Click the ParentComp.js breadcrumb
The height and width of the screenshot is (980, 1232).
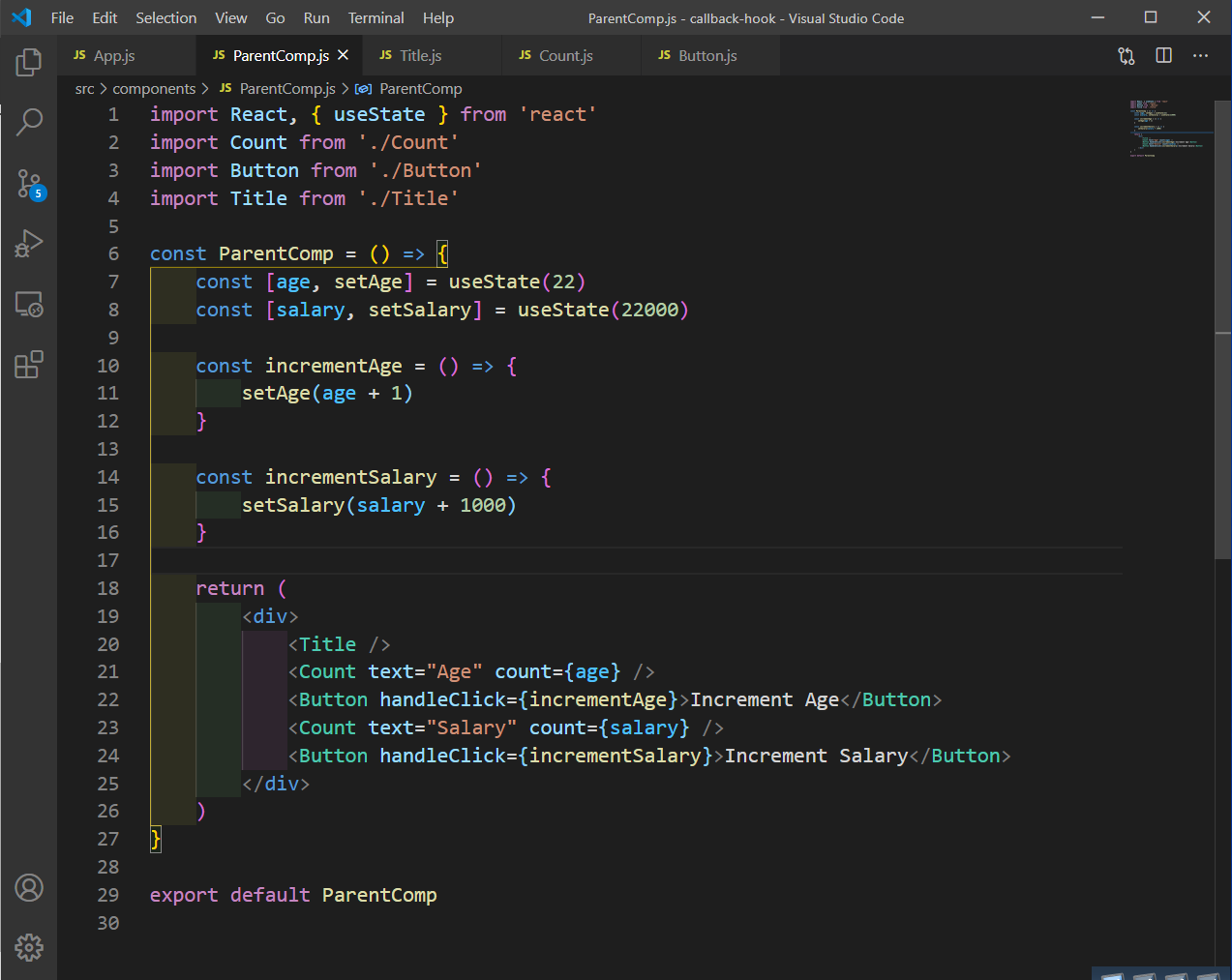coord(287,89)
